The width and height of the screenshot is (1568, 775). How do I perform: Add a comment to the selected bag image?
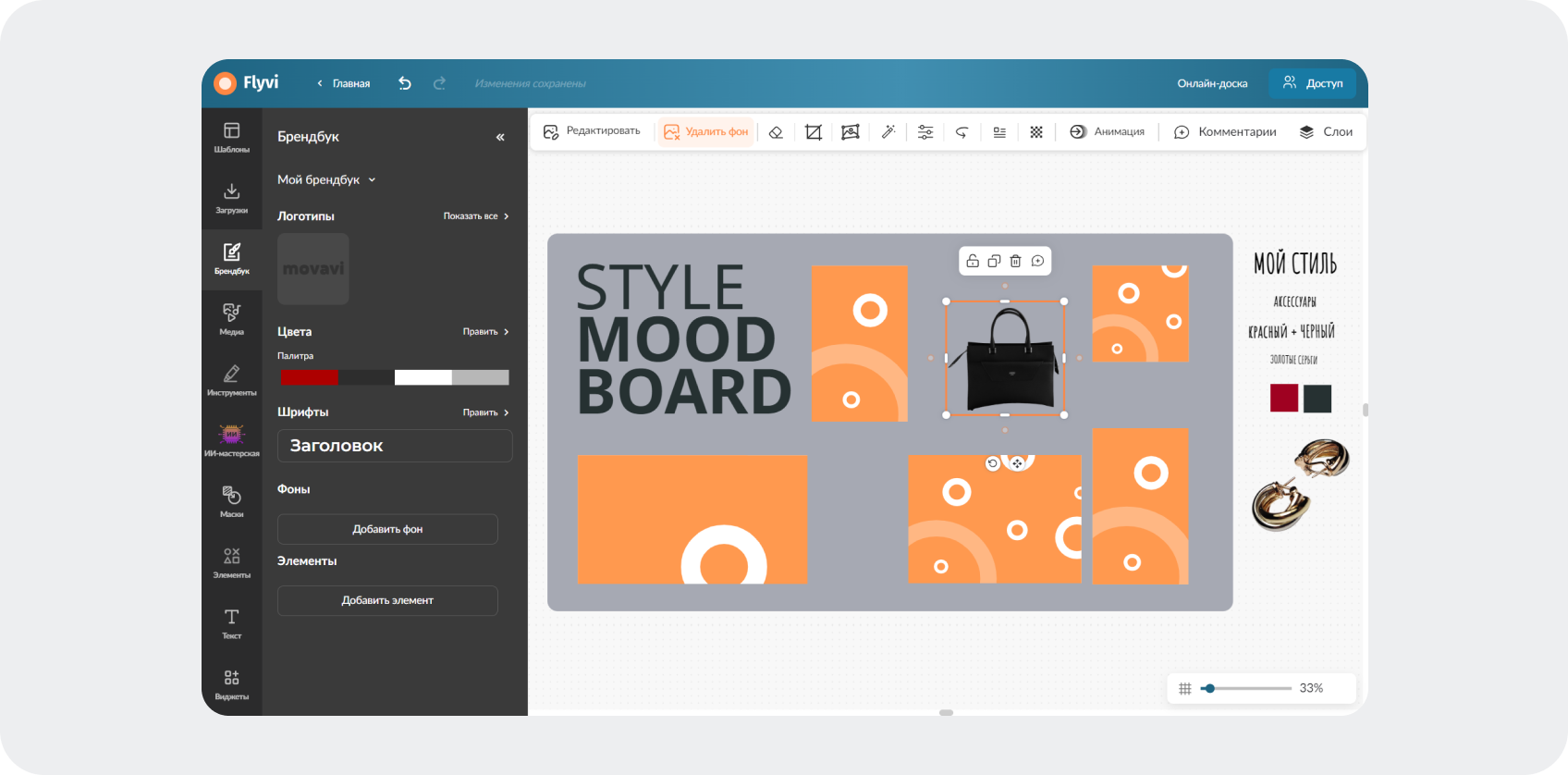tap(1037, 262)
